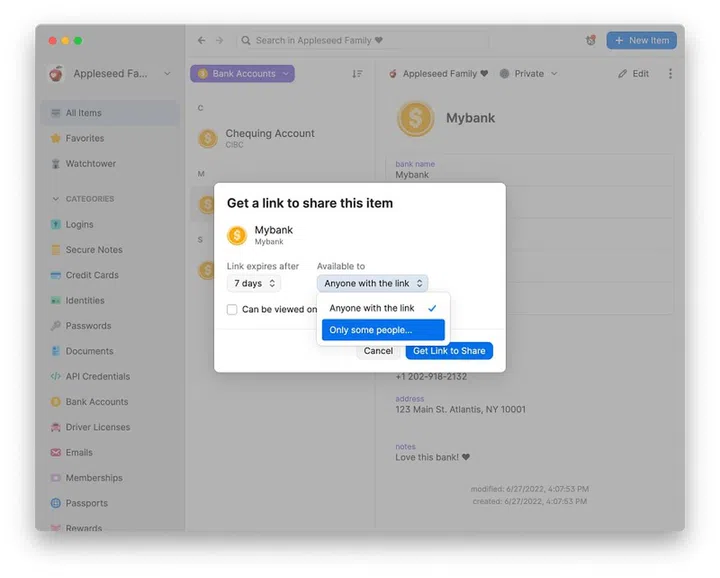Open the Favorites sidebar item
Screen dimensions: 720x578
click(x=109, y=138)
